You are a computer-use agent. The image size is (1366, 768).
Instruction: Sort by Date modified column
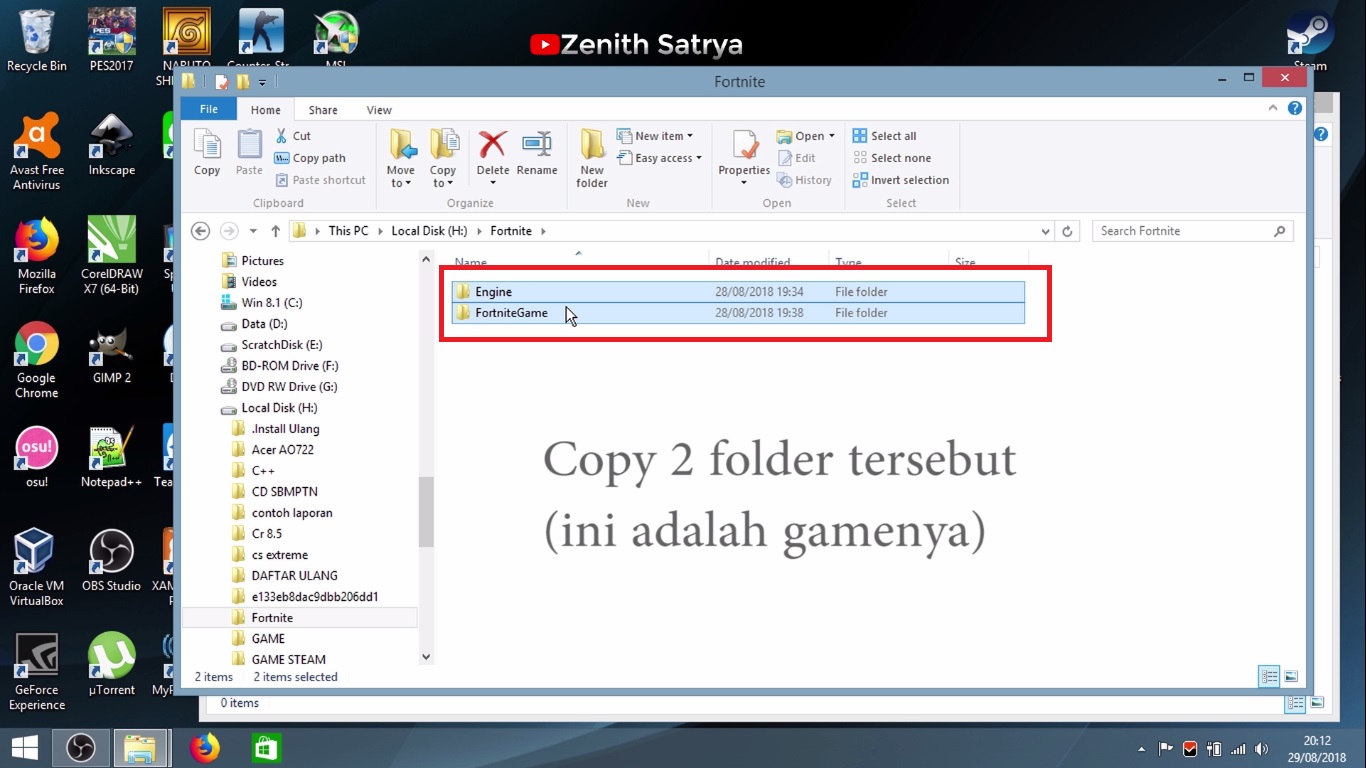coord(752,262)
